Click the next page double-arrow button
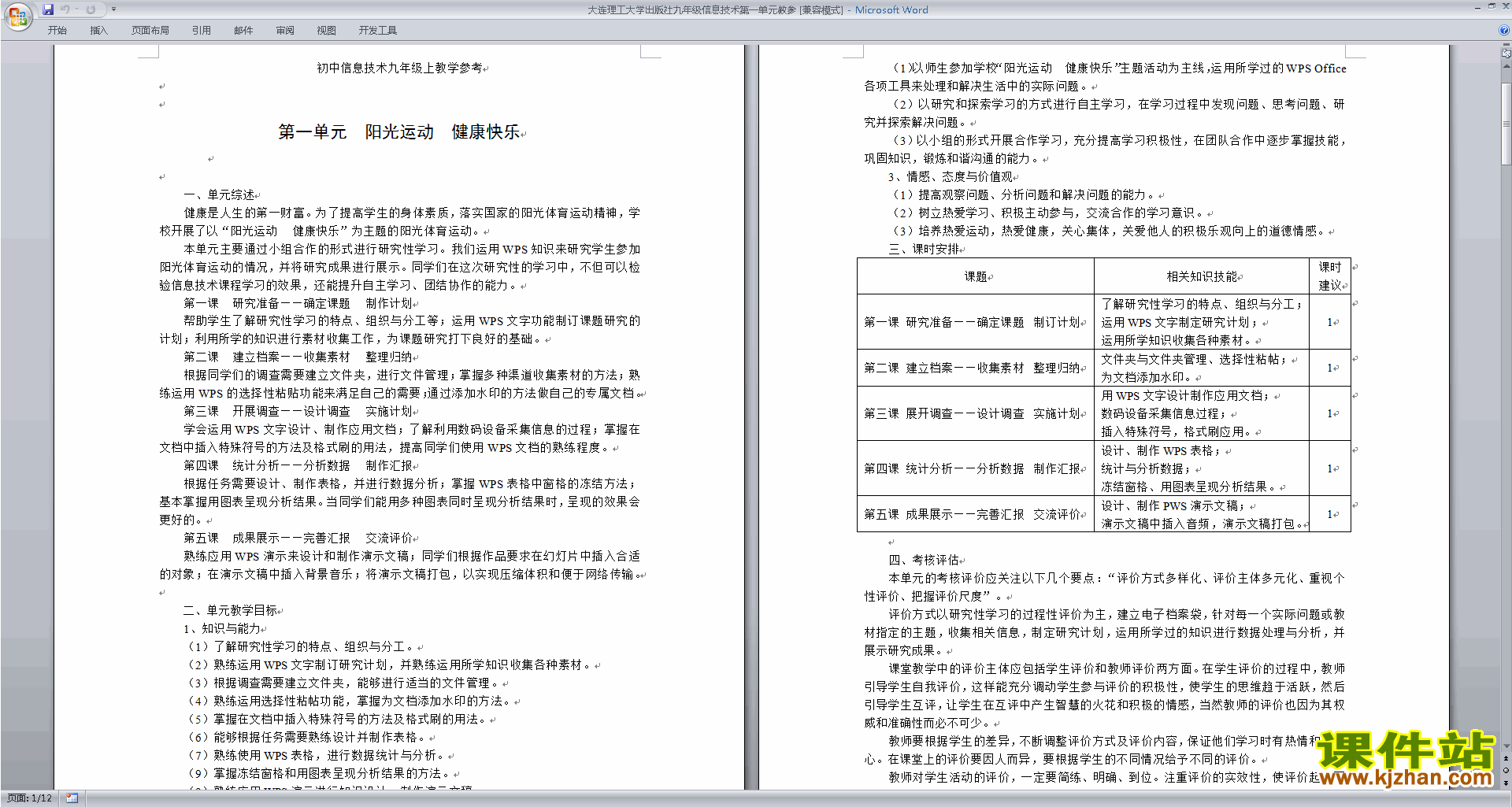 (x=1506, y=783)
